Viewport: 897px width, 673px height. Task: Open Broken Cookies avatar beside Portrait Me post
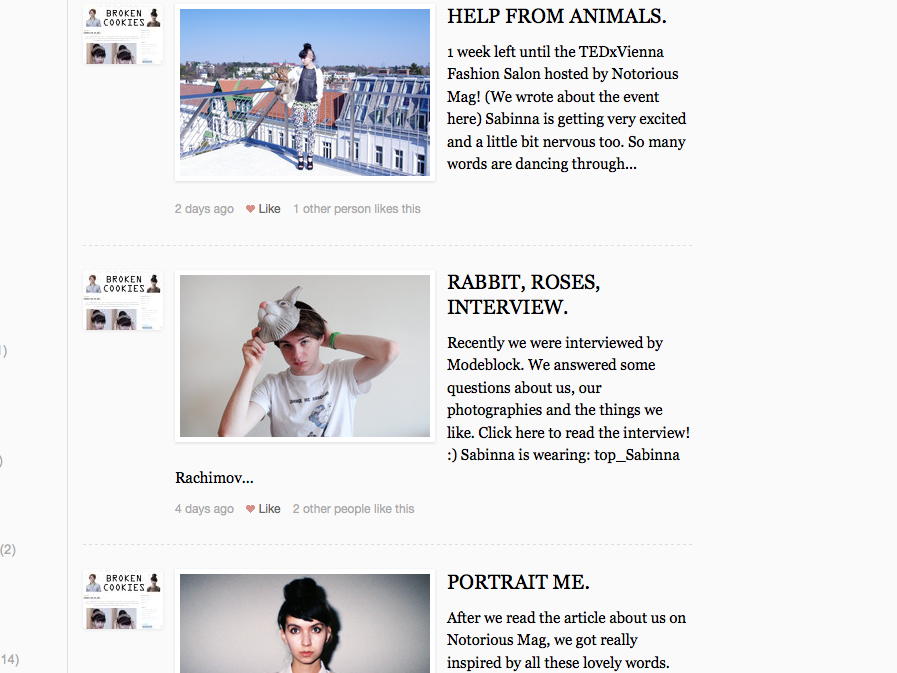tap(123, 600)
